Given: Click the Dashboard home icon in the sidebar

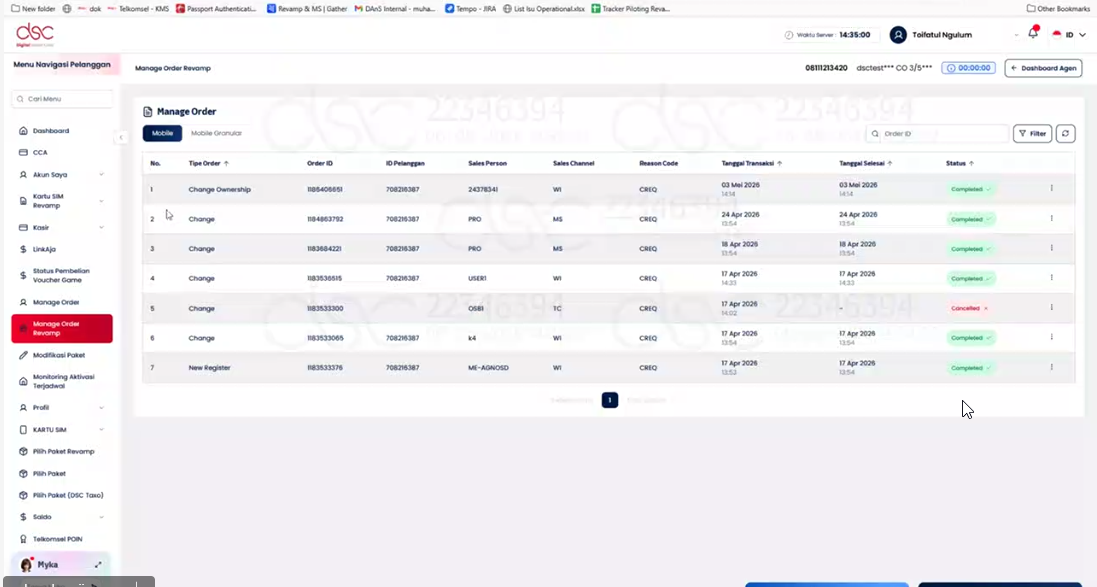Looking at the screenshot, I should point(23,131).
